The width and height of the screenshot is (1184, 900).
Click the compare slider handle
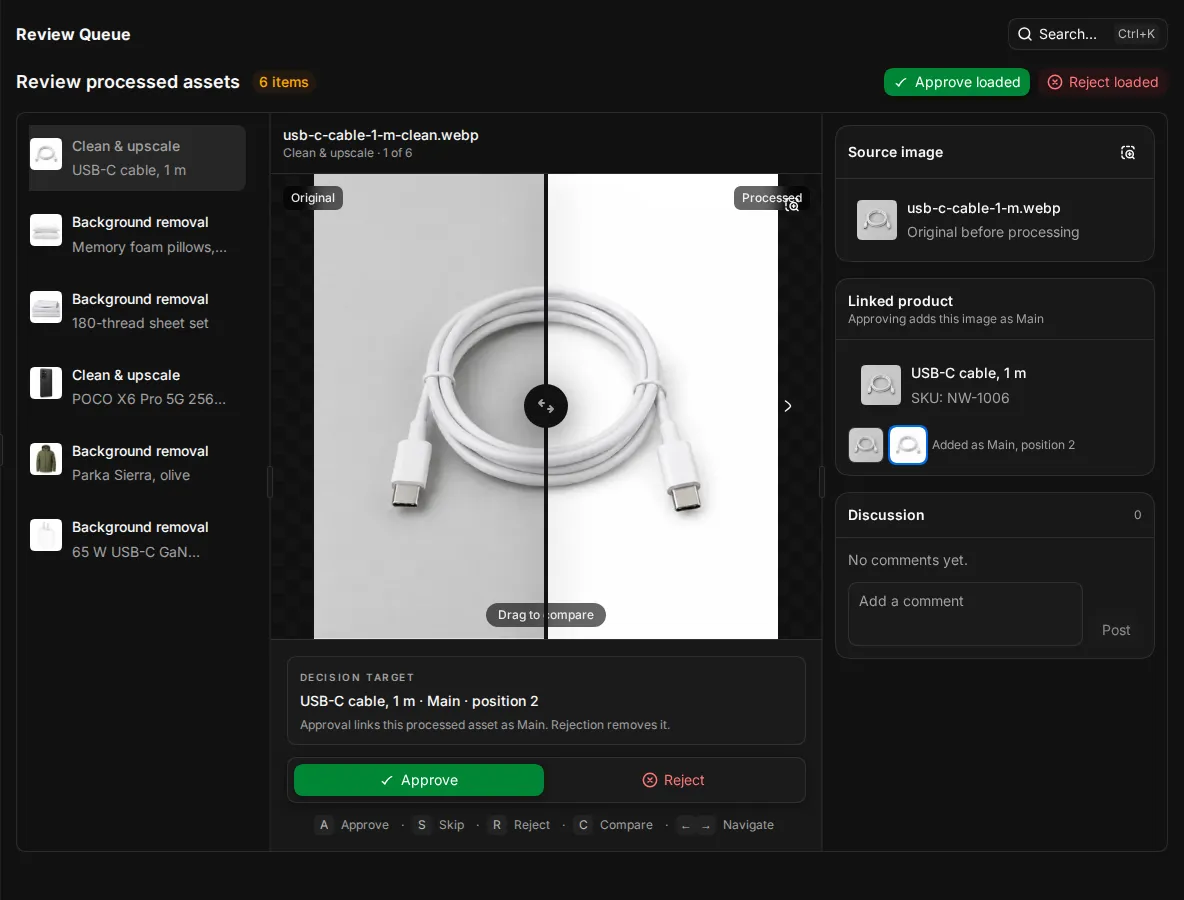pos(546,406)
